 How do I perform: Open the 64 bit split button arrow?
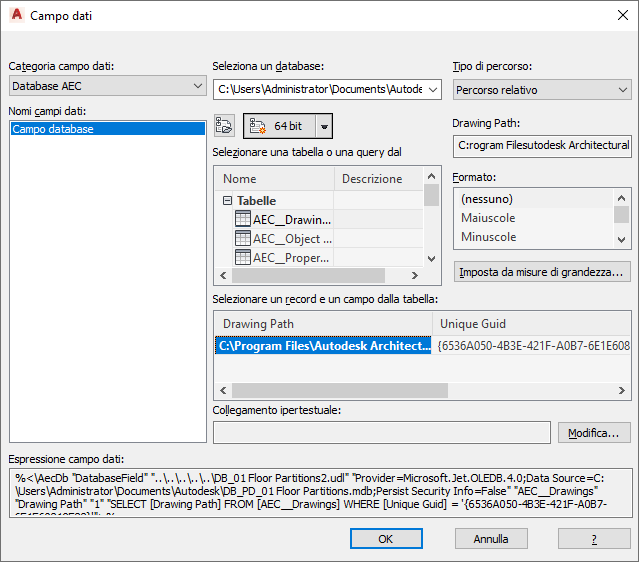324,126
